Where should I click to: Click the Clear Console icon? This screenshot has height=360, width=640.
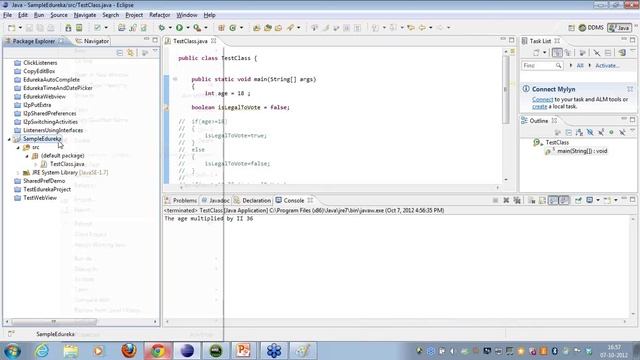pyautogui.click(x=531, y=200)
